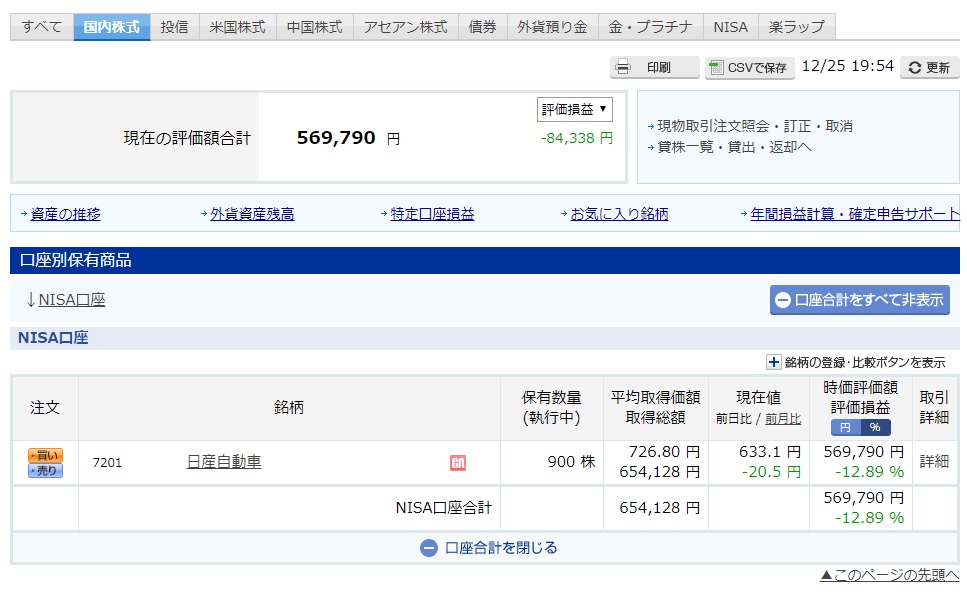Image resolution: width=967 pixels, height=599 pixels.
Task: Click the 900 株 holding quantity
Action: tap(572, 462)
